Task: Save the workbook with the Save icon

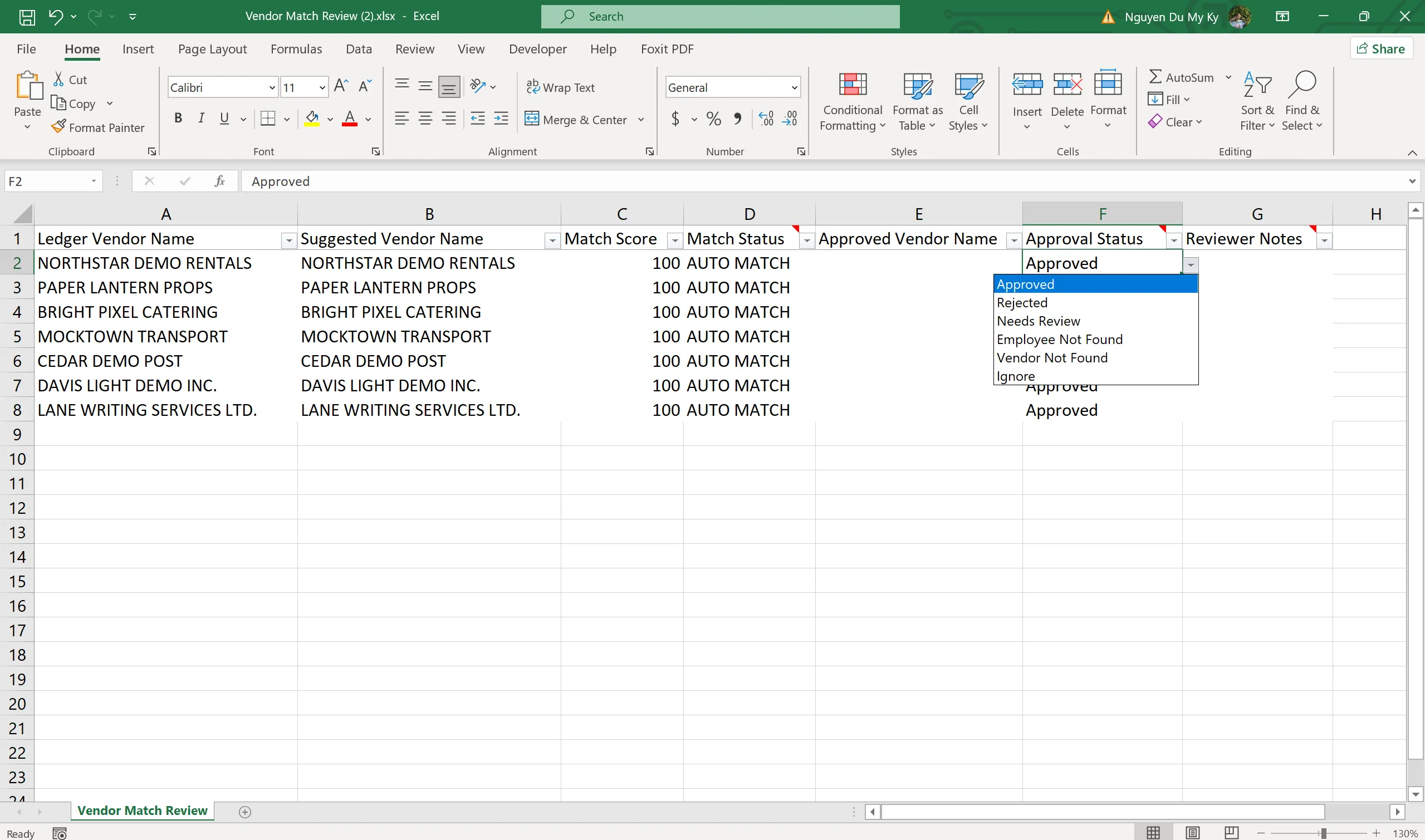Action: (27, 17)
